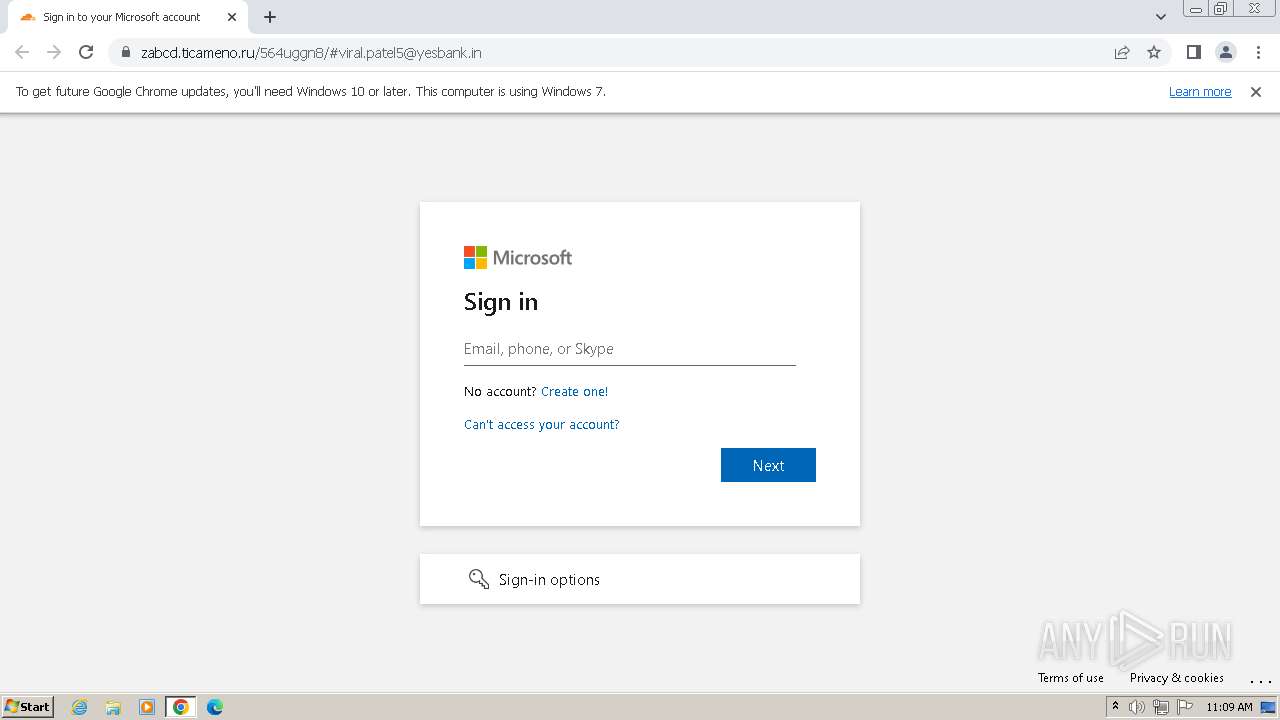Image resolution: width=1280 pixels, height=720 pixels.
Task: Click the Action Center flag icon
Action: pyautogui.click(x=1185, y=707)
